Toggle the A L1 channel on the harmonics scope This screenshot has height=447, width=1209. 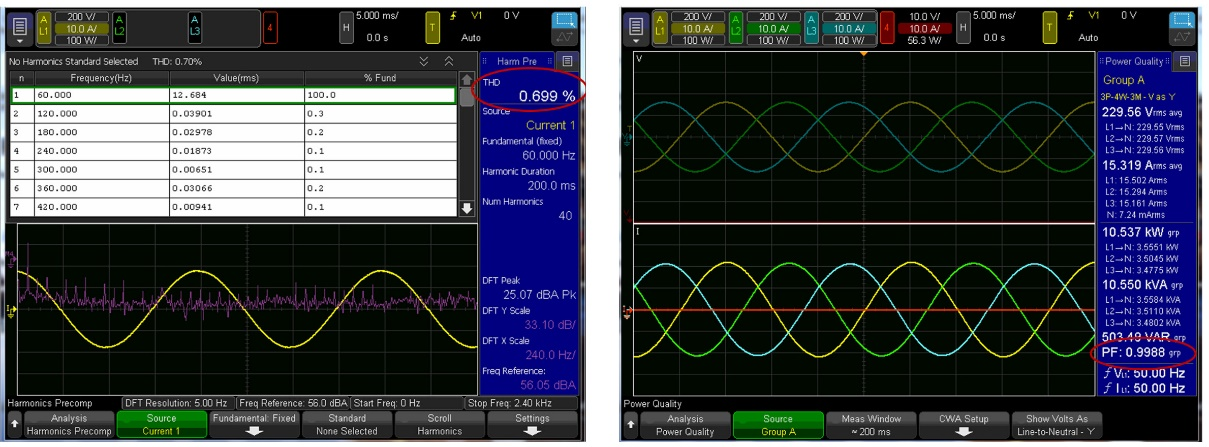click(x=43, y=23)
